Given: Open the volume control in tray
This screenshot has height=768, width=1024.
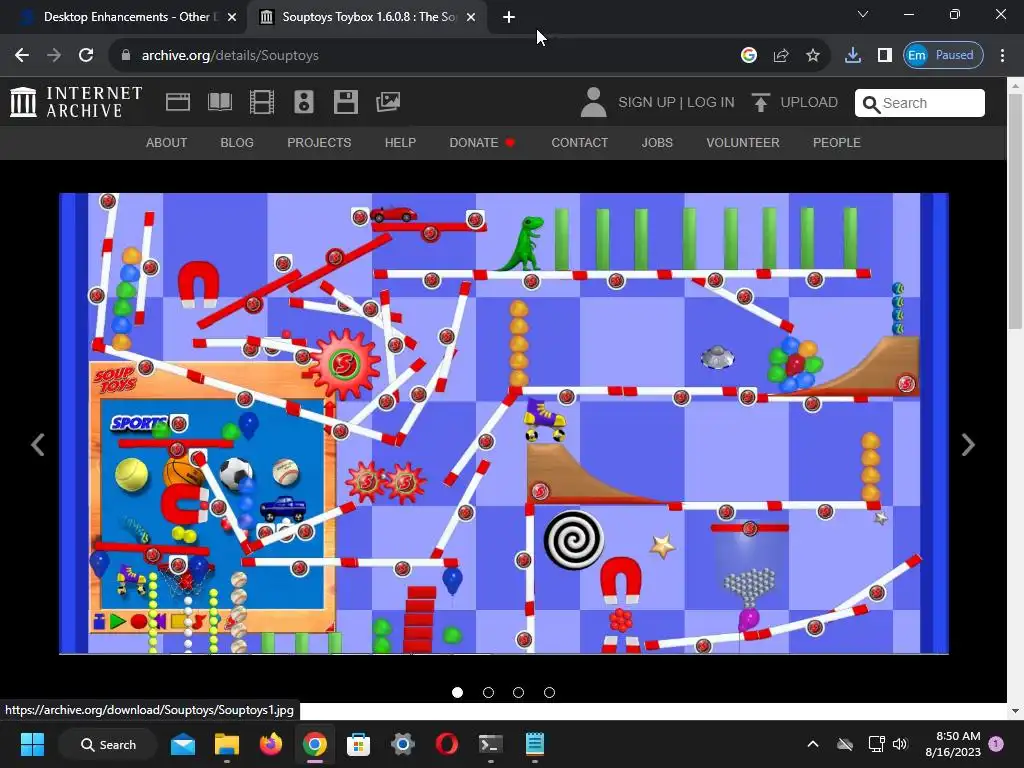Looking at the screenshot, I should (900, 744).
